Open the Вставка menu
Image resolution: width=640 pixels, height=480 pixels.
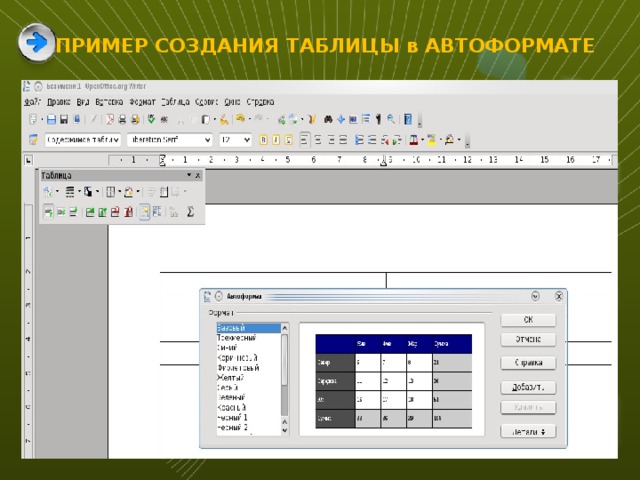(109, 102)
